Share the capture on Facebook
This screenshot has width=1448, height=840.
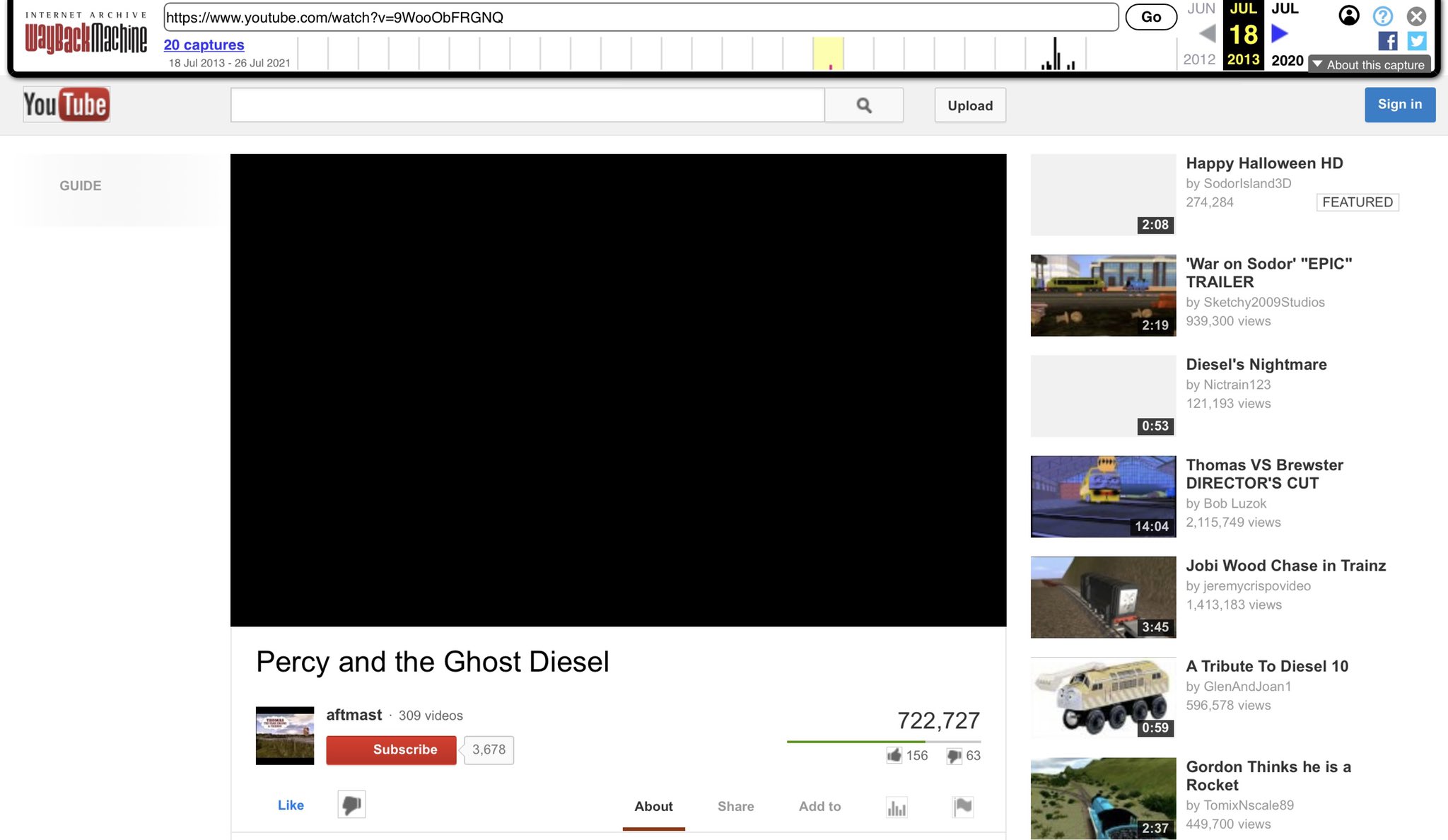coord(1388,41)
